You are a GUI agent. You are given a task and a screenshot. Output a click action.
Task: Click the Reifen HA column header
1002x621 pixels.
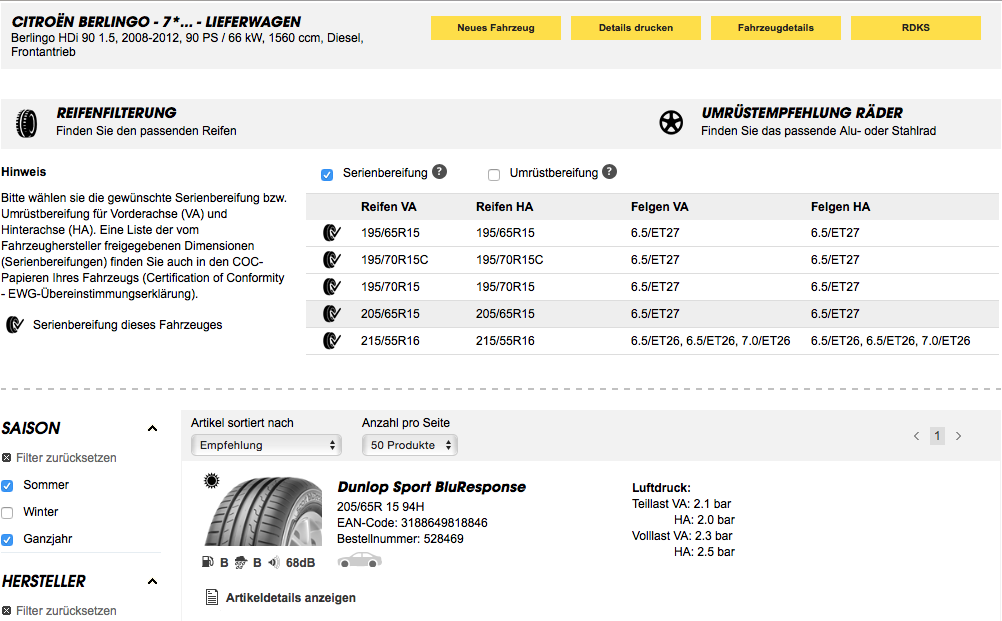504,207
